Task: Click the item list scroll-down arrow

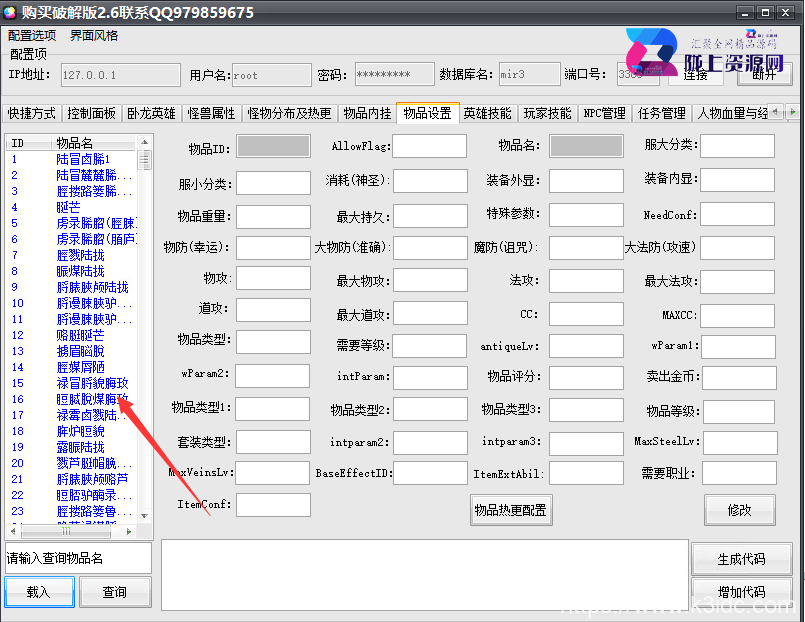Action: tap(145, 516)
